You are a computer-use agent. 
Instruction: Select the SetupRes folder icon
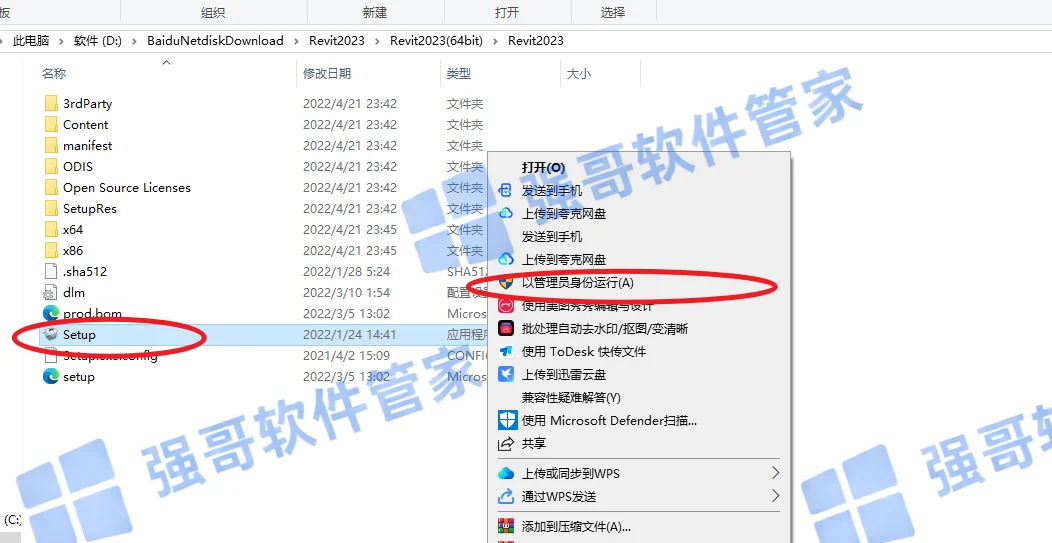pos(51,208)
